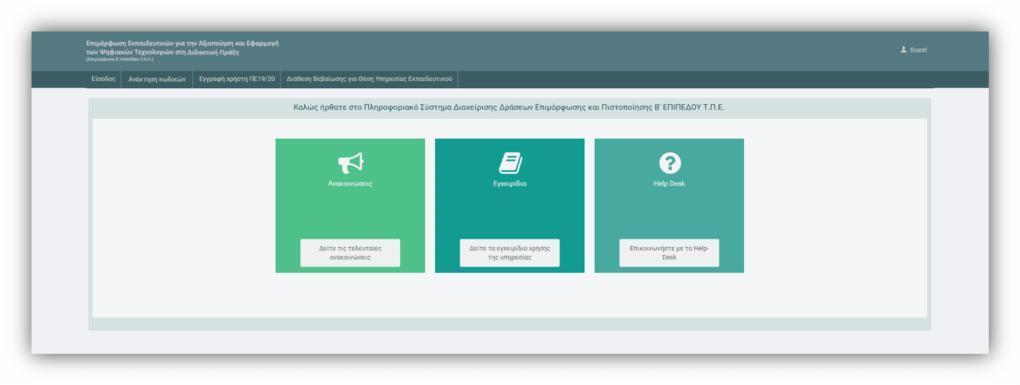The height and width of the screenshot is (385, 1020).
Task: Click Επικοινωνήστε με το Help-Desk button
Action: pyautogui.click(x=669, y=253)
